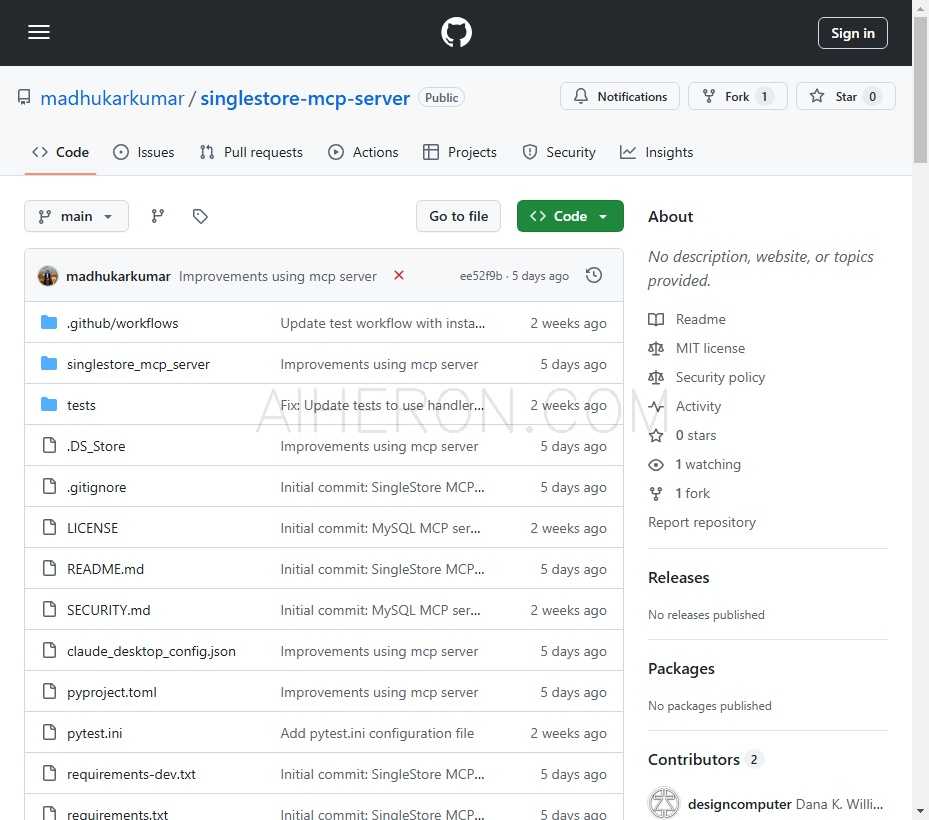Screen dimensions: 929x820
Task: Star this repository
Action: (x=845, y=97)
